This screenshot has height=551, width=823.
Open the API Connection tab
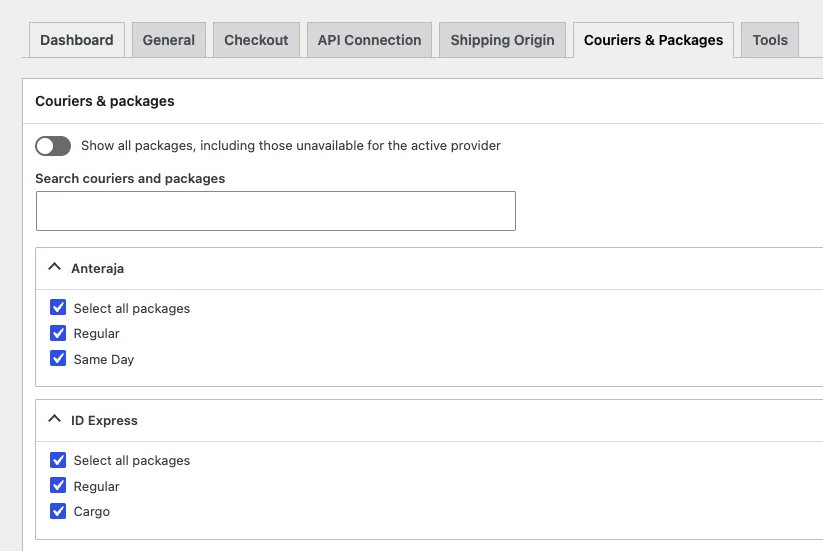(x=369, y=40)
